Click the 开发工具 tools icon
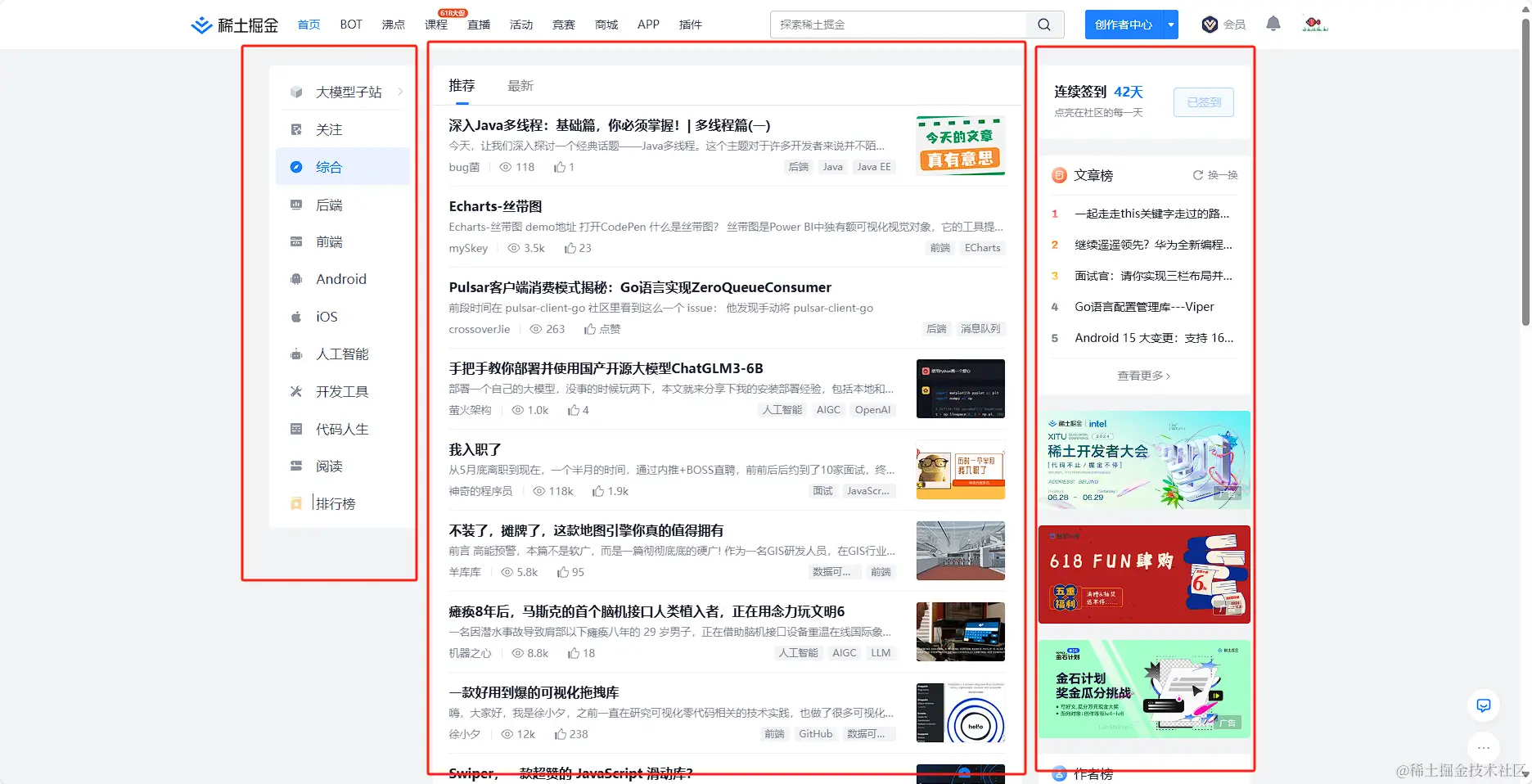 296,391
